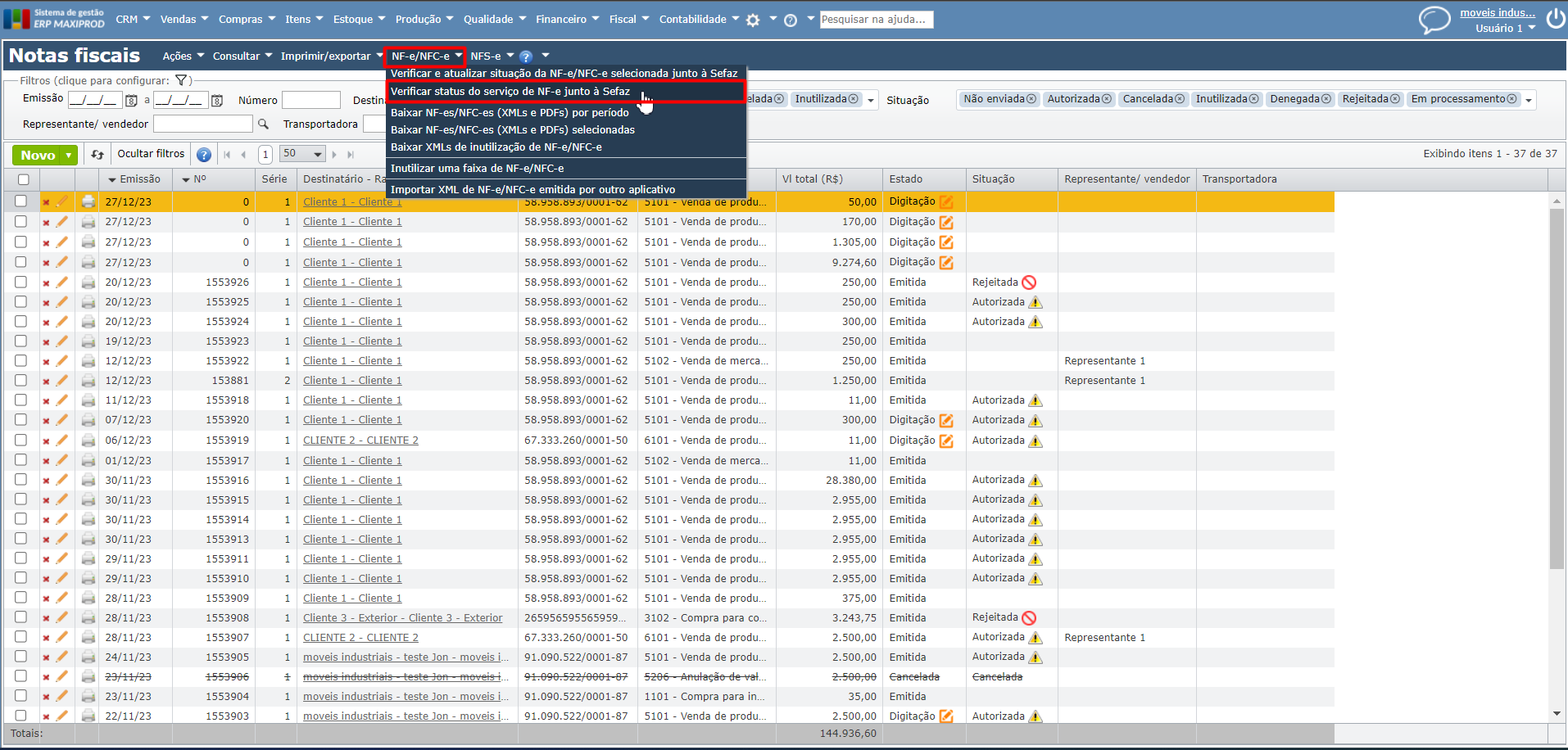
Task: Open the chat speech bubble
Action: [1434, 20]
